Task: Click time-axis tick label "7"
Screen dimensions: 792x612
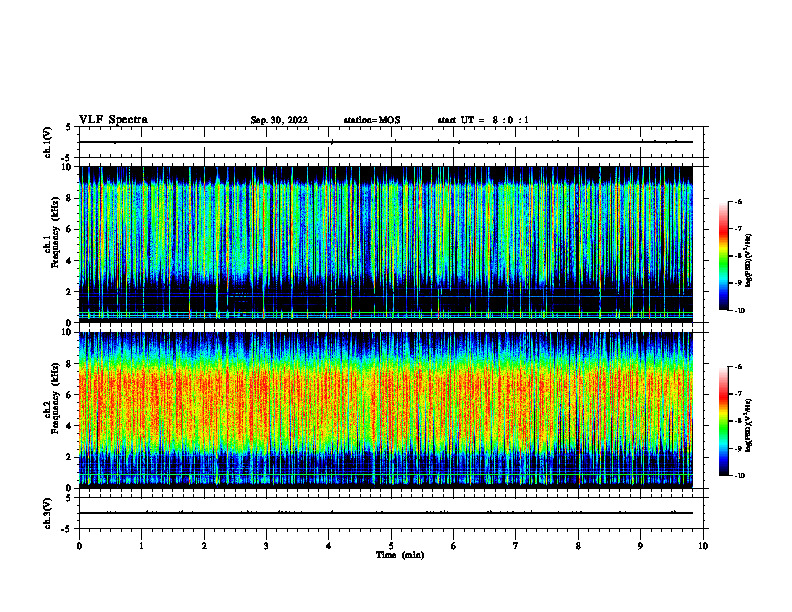Action: [516, 546]
